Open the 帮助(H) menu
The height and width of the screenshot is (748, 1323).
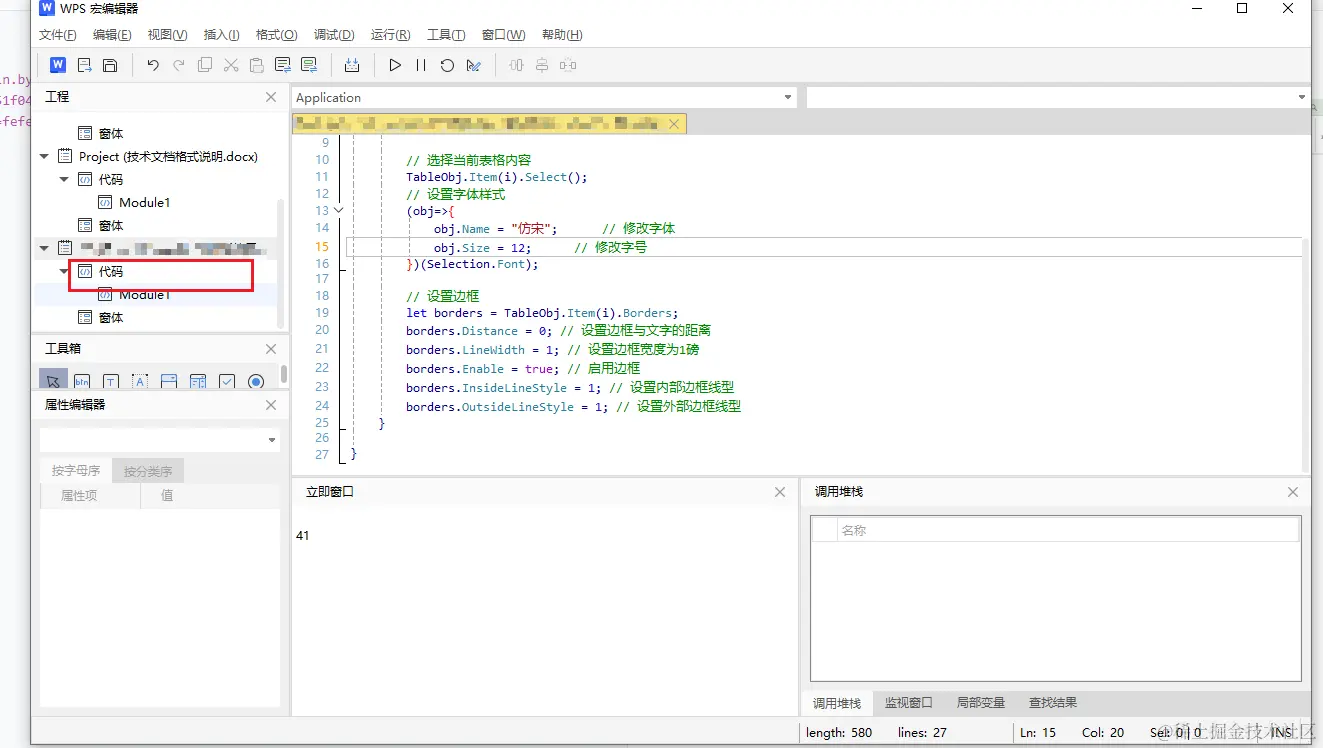click(562, 35)
